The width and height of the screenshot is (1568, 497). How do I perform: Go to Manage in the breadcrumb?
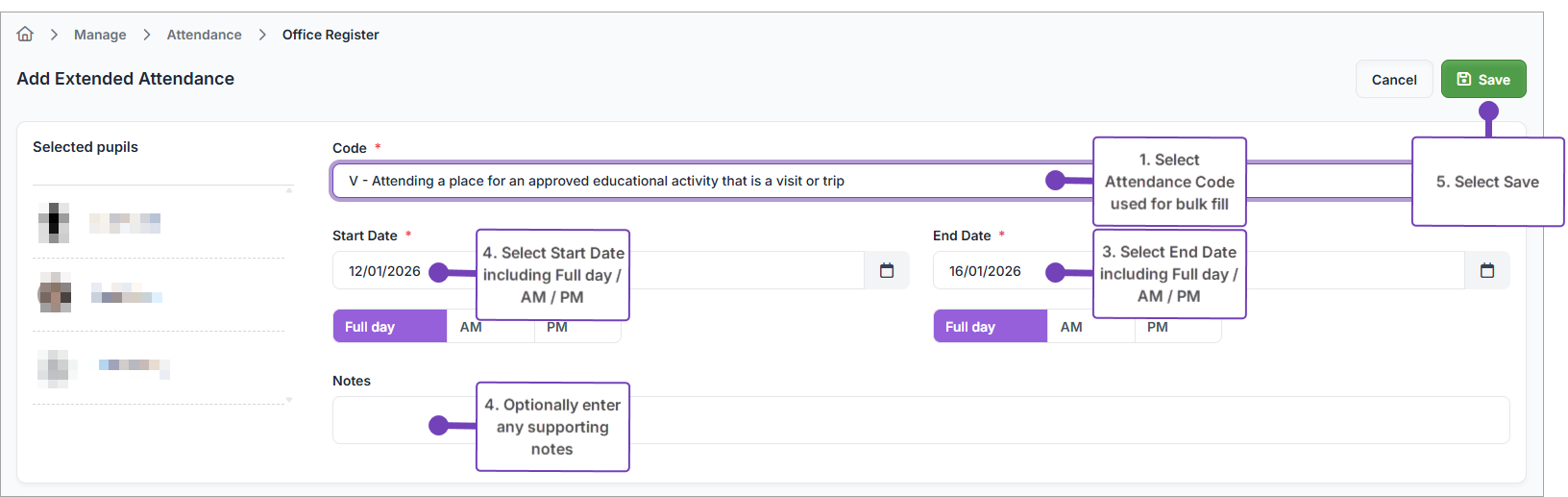click(x=100, y=35)
